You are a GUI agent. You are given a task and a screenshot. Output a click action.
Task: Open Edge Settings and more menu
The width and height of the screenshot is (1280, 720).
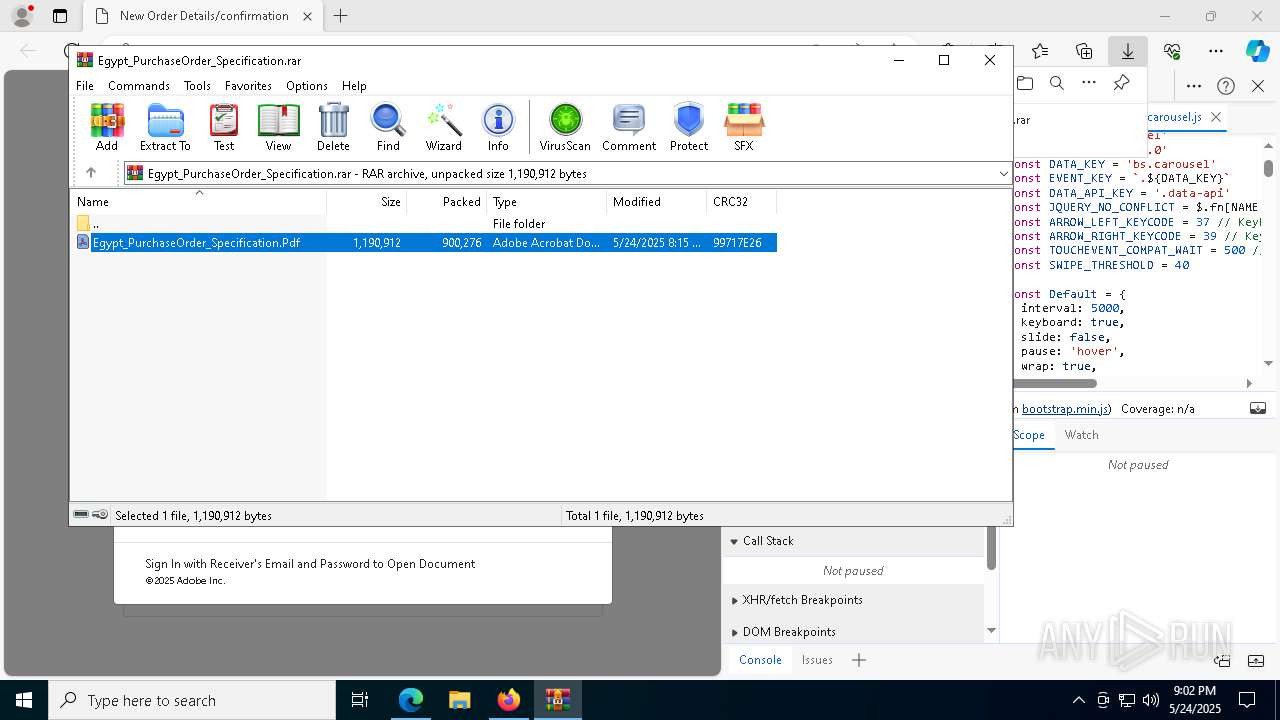1216,51
